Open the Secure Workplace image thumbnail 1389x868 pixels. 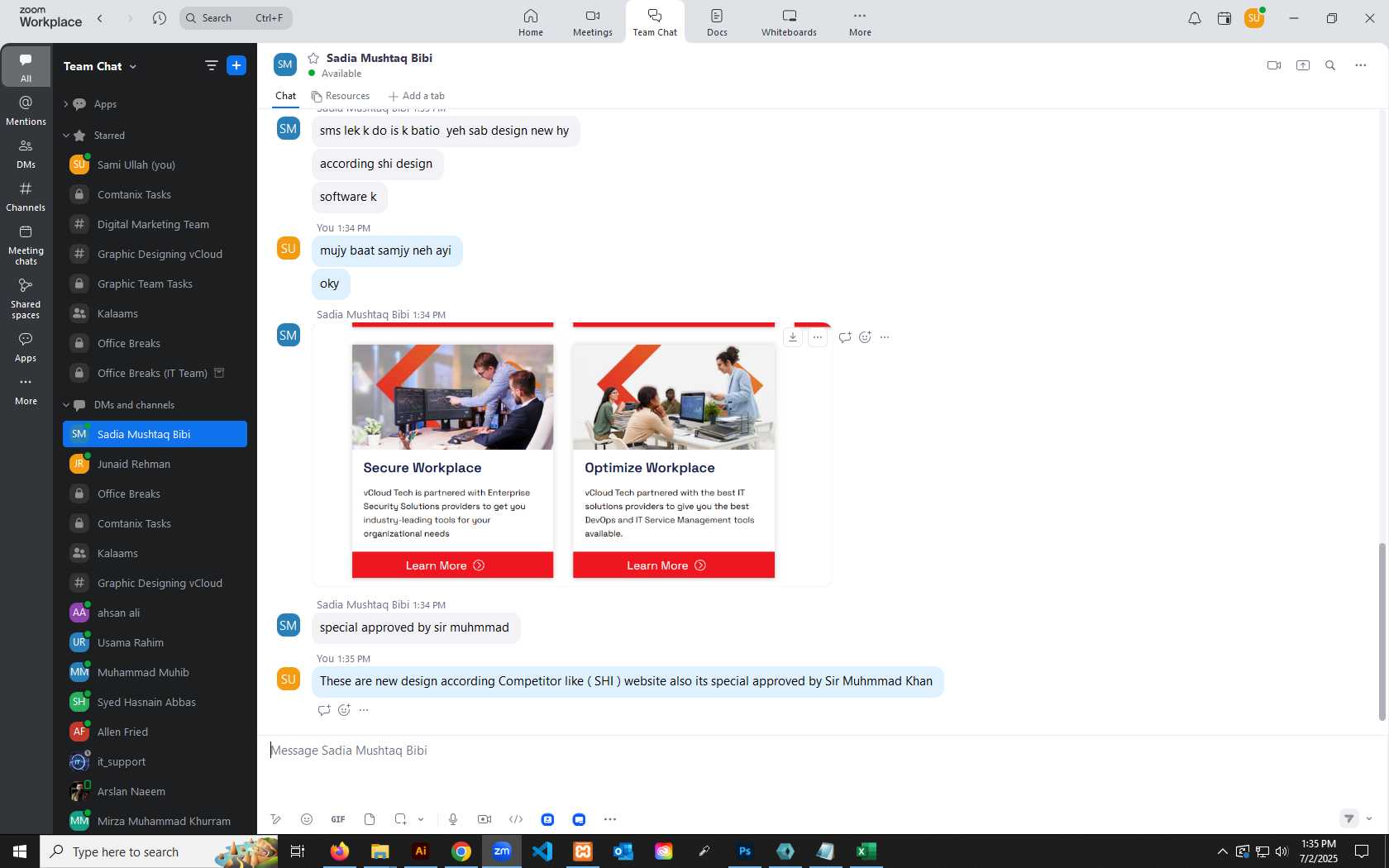(x=452, y=397)
